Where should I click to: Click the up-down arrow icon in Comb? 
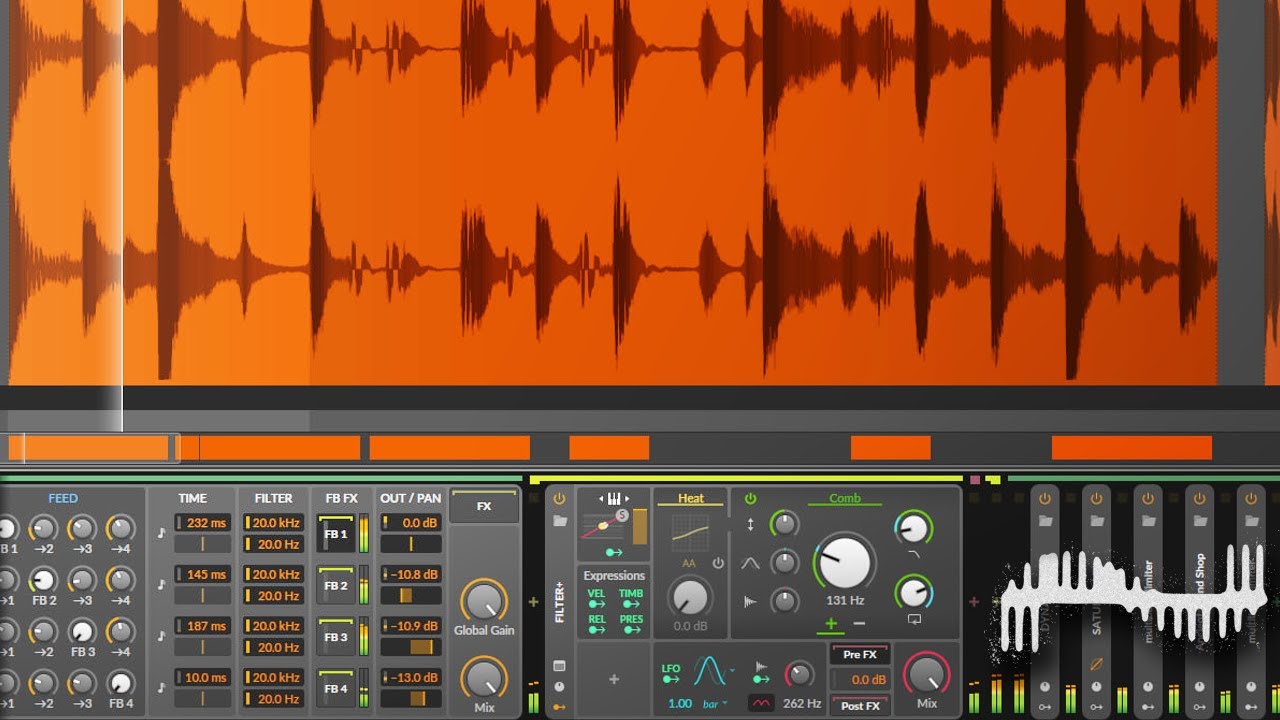click(751, 524)
